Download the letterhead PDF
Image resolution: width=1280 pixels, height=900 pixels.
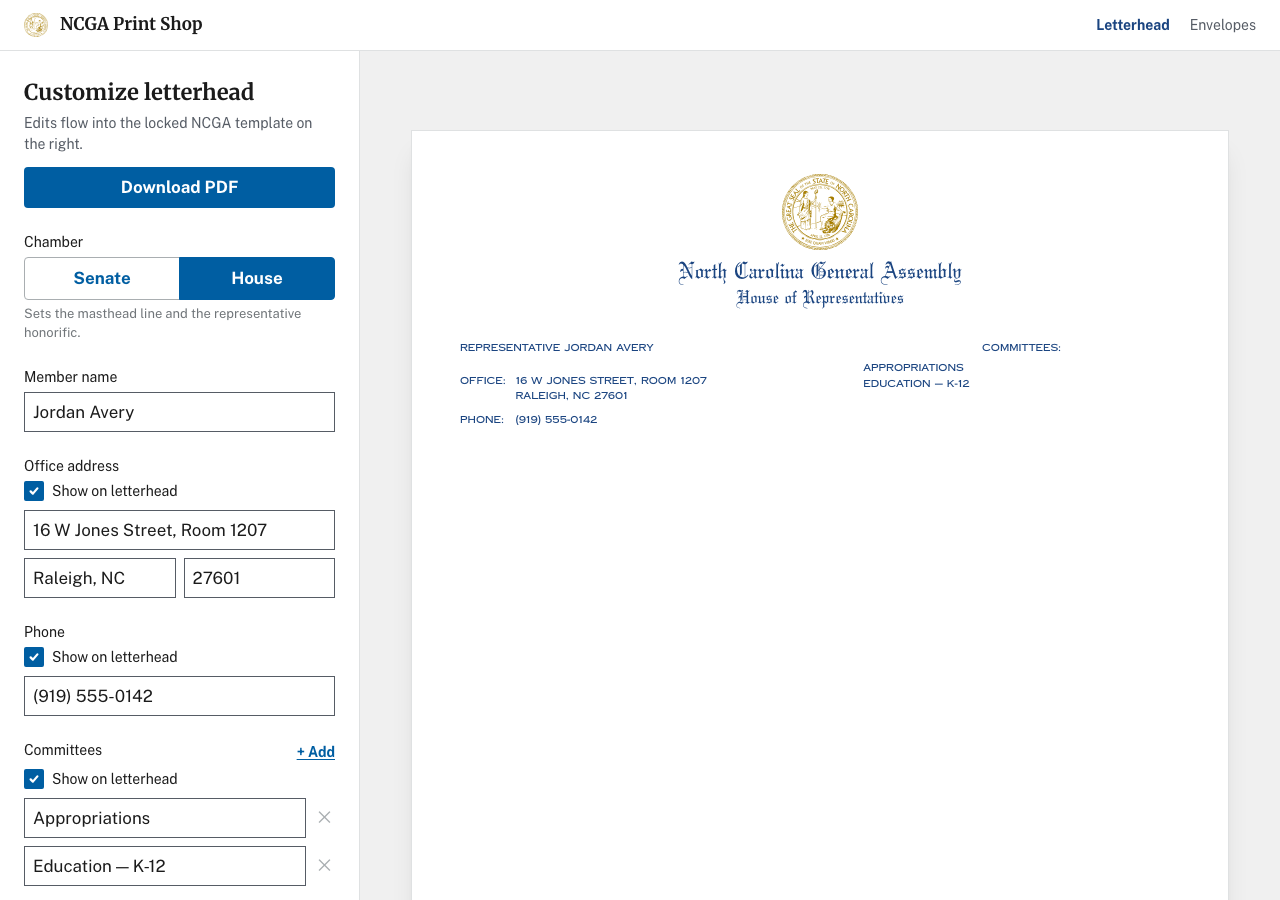click(x=179, y=187)
